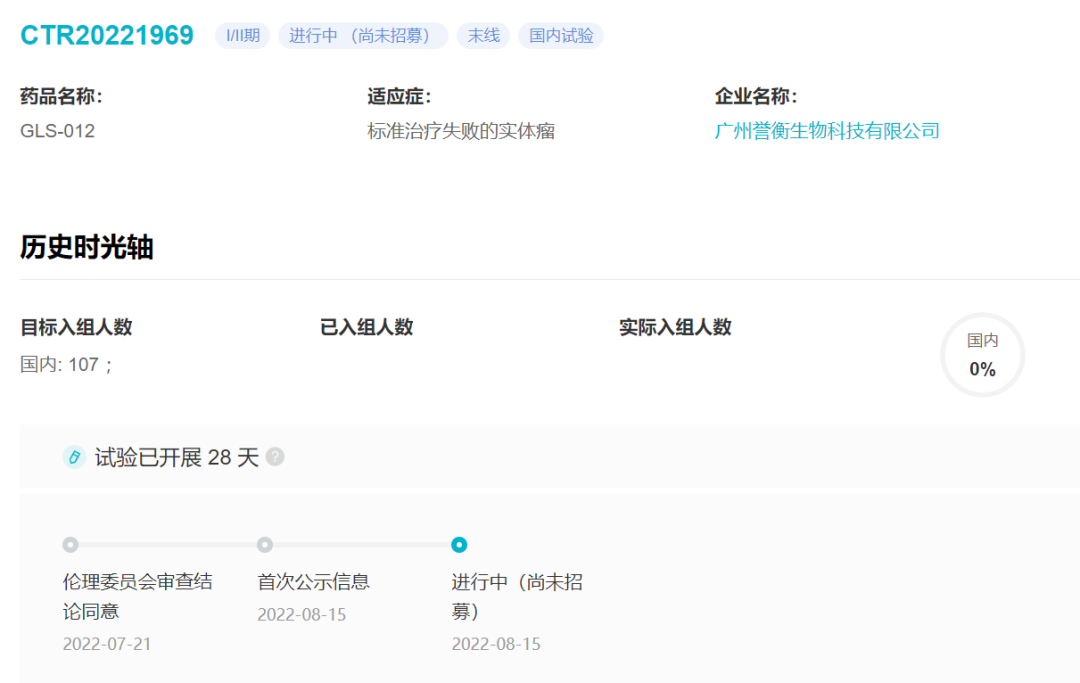Click the 国内 0% progress circle
The height and width of the screenshot is (683, 1080).
point(982,355)
